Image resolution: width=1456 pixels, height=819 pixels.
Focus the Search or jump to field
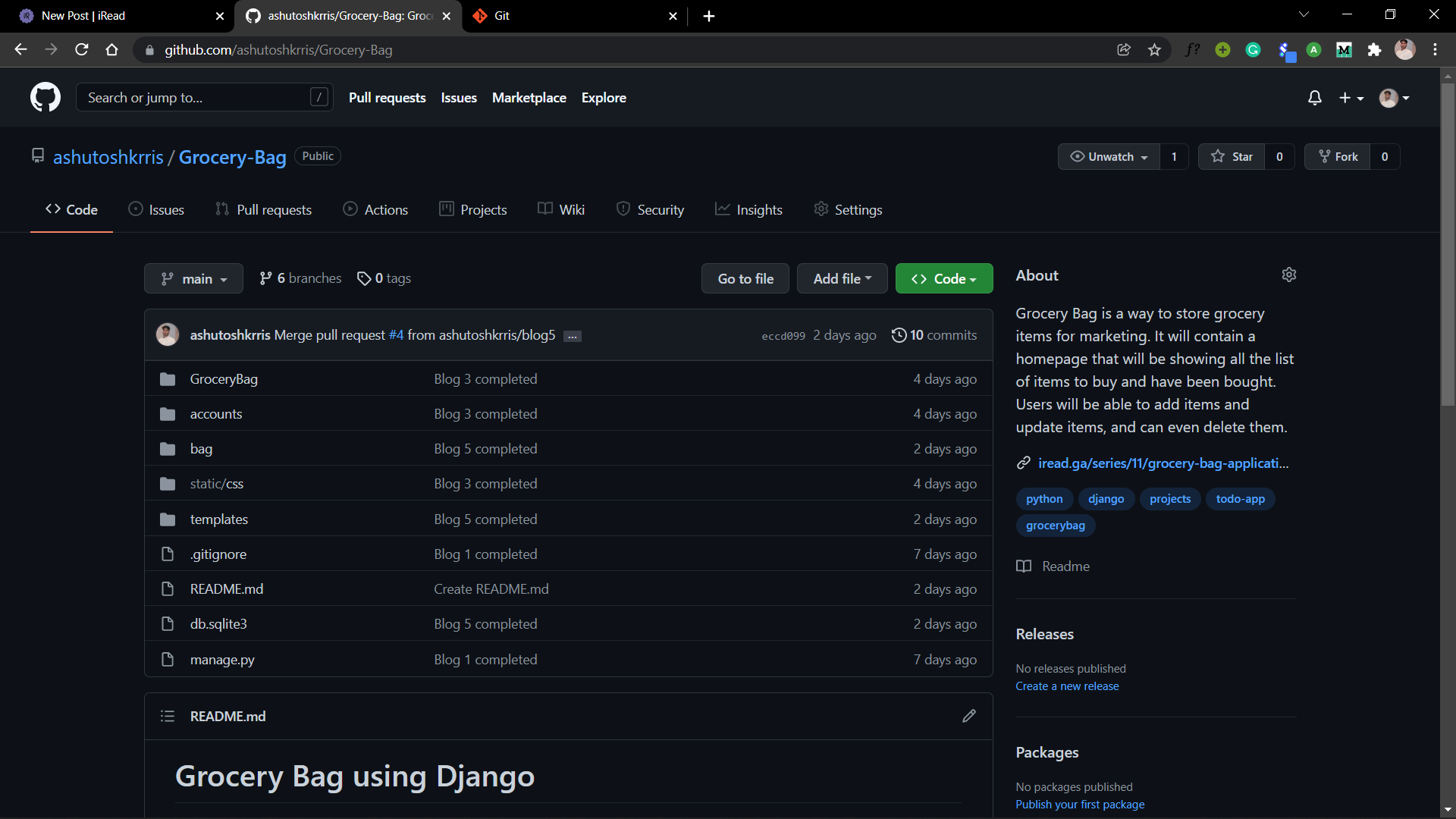(x=197, y=97)
